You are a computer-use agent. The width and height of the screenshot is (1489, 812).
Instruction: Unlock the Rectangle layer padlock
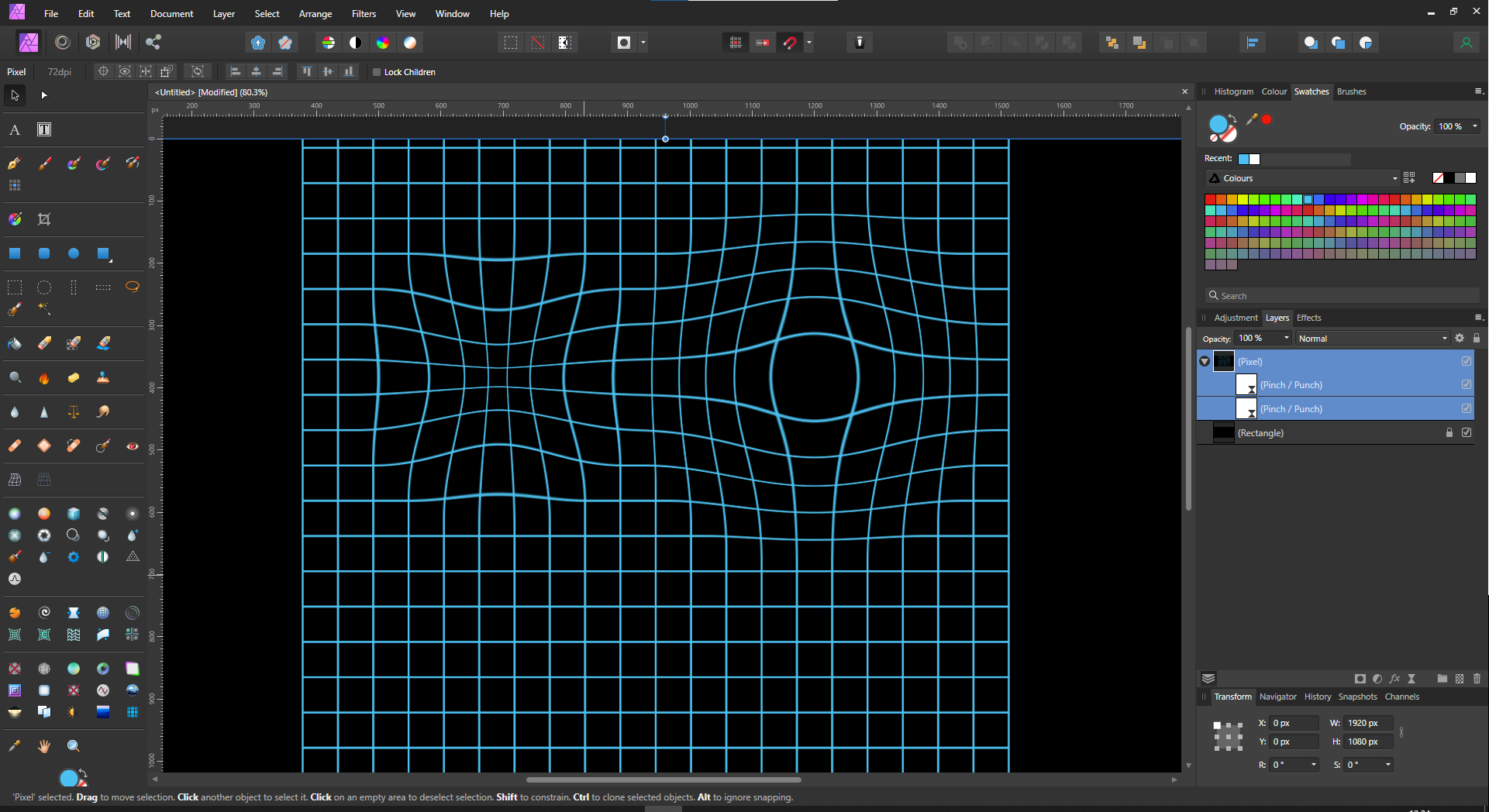pyautogui.click(x=1449, y=432)
